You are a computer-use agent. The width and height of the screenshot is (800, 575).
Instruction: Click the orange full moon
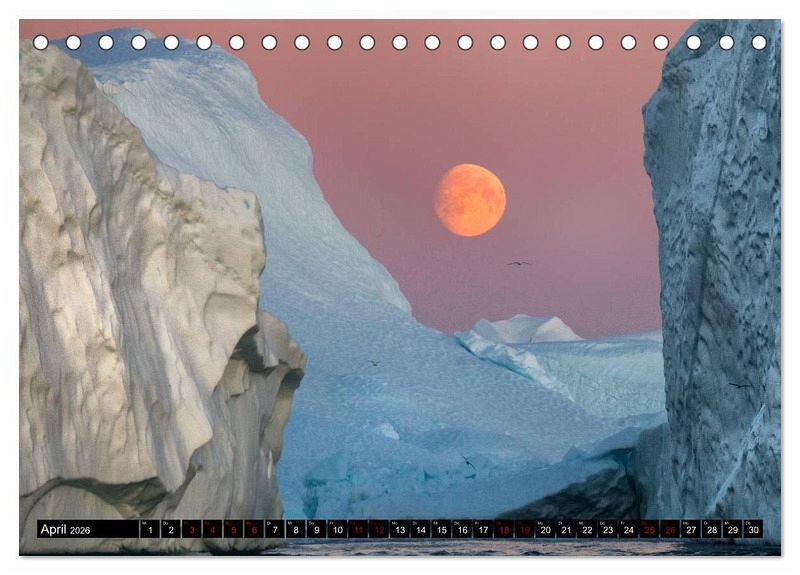point(469,200)
